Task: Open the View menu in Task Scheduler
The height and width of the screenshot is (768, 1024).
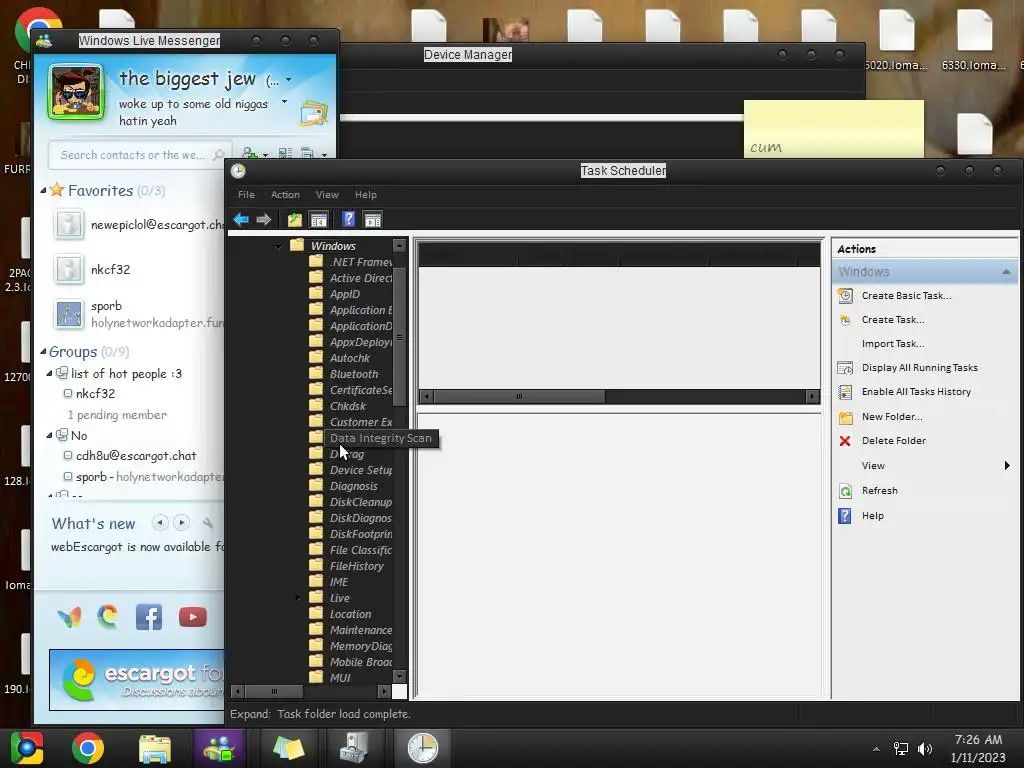Action: pos(327,195)
